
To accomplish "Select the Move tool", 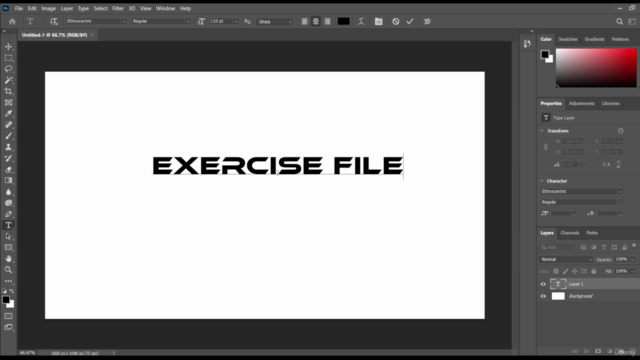I will [x=9, y=47].
